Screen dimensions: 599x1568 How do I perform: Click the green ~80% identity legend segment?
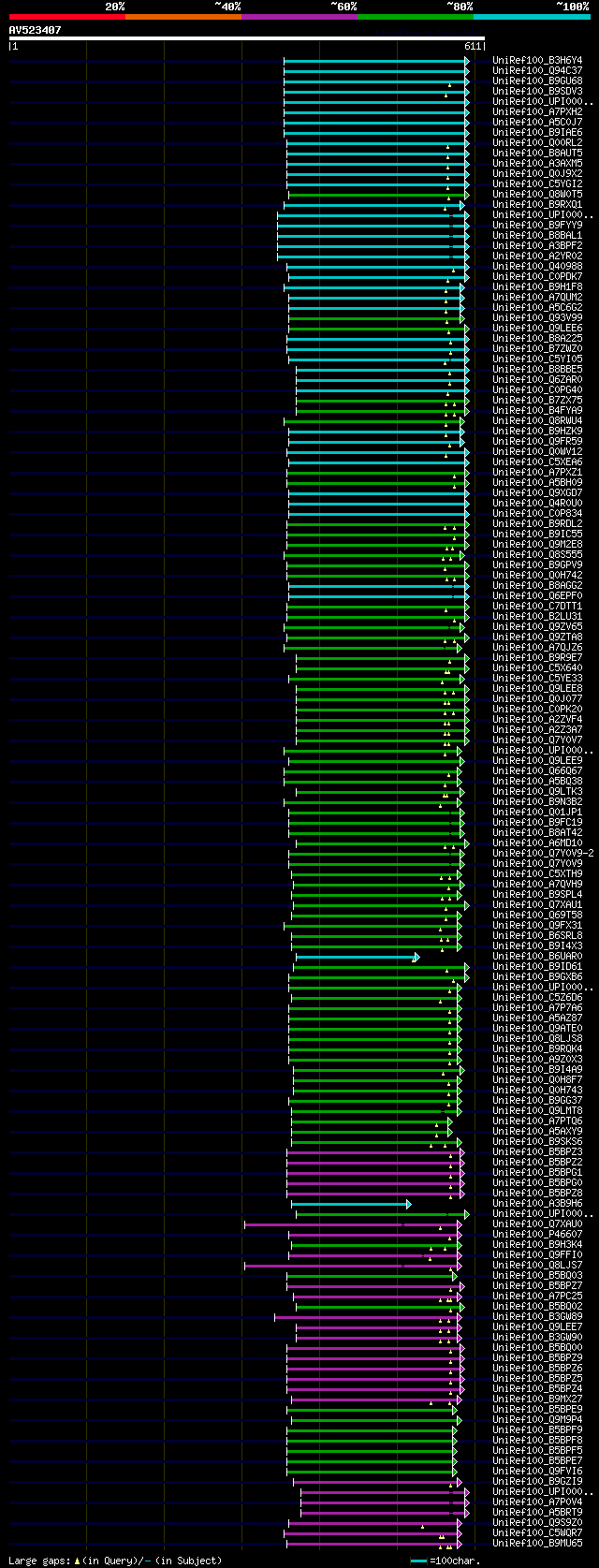pos(416,17)
